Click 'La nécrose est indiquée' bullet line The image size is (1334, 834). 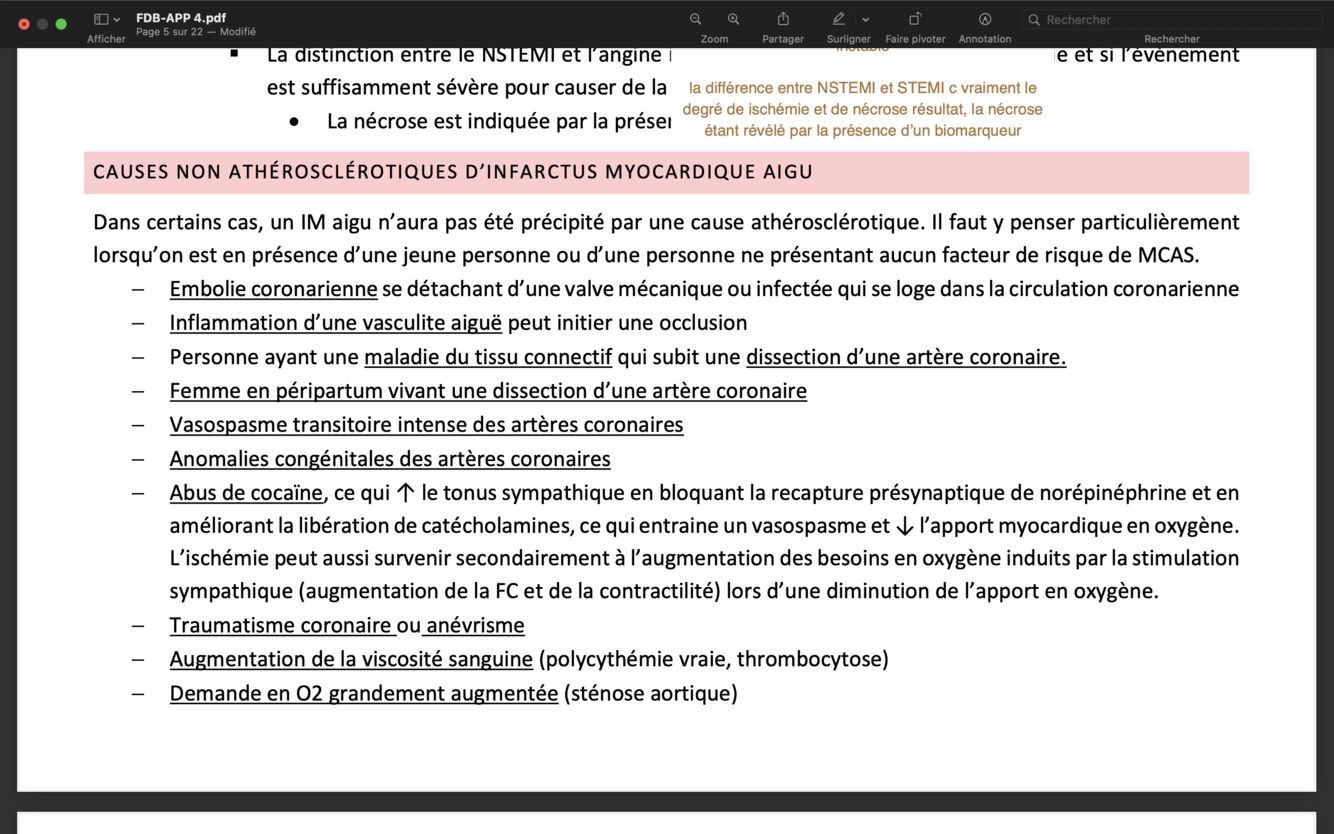pyautogui.click(x=498, y=121)
